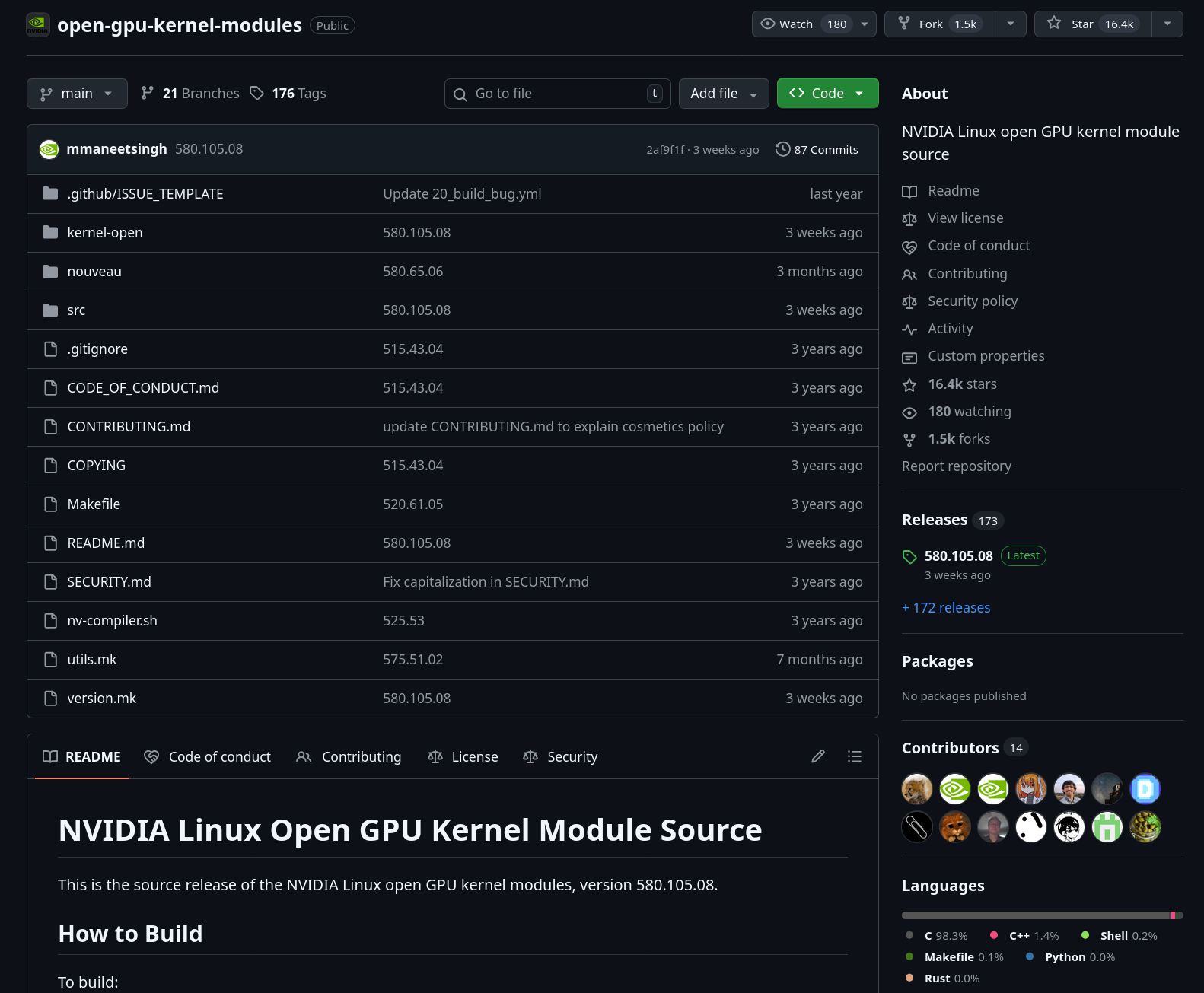Viewport: 1204px width, 993px height.
Task: Click the book icon next to Readme
Action: pos(909,191)
